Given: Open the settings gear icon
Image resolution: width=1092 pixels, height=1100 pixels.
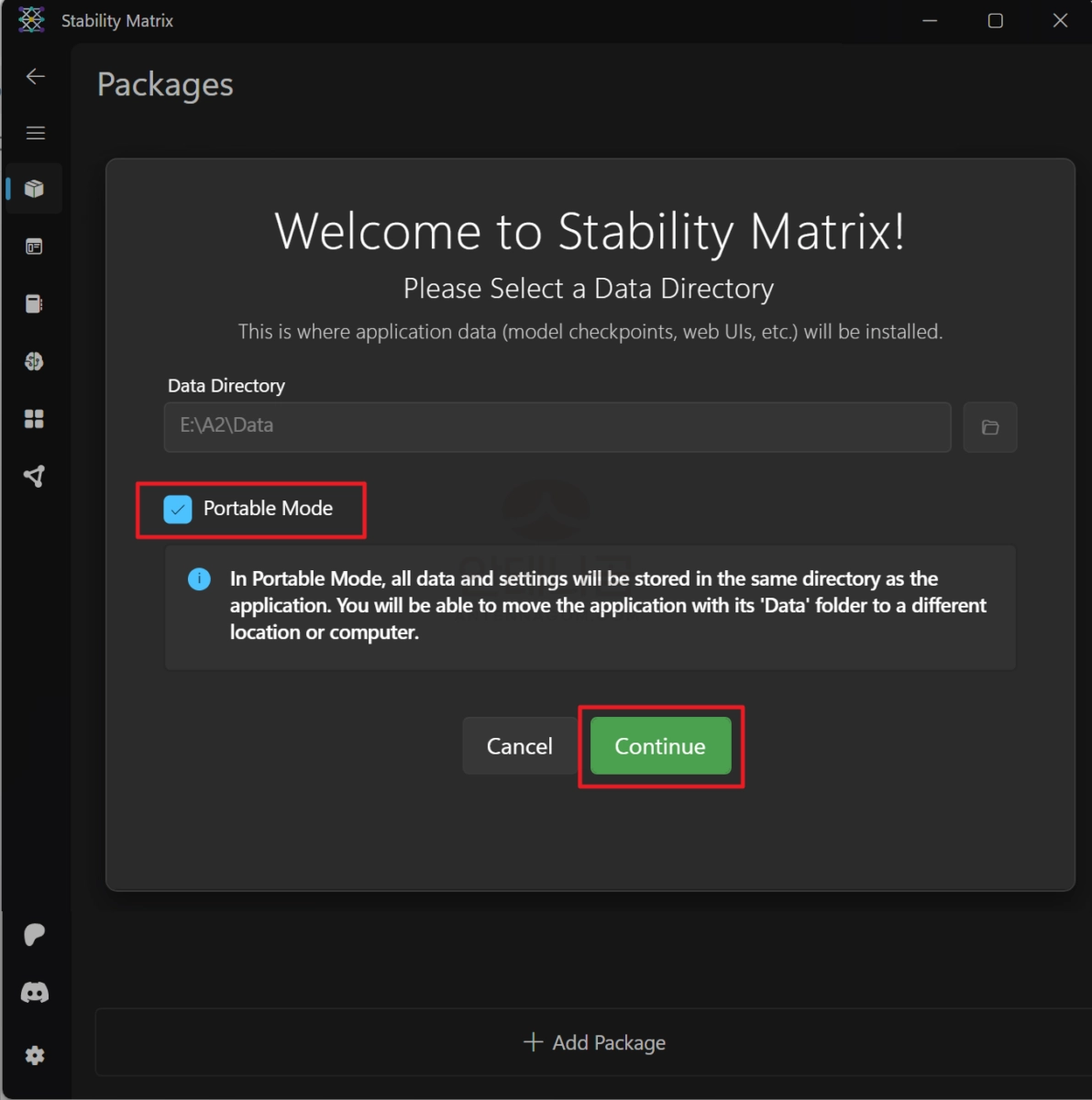Looking at the screenshot, I should pyautogui.click(x=35, y=1055).
